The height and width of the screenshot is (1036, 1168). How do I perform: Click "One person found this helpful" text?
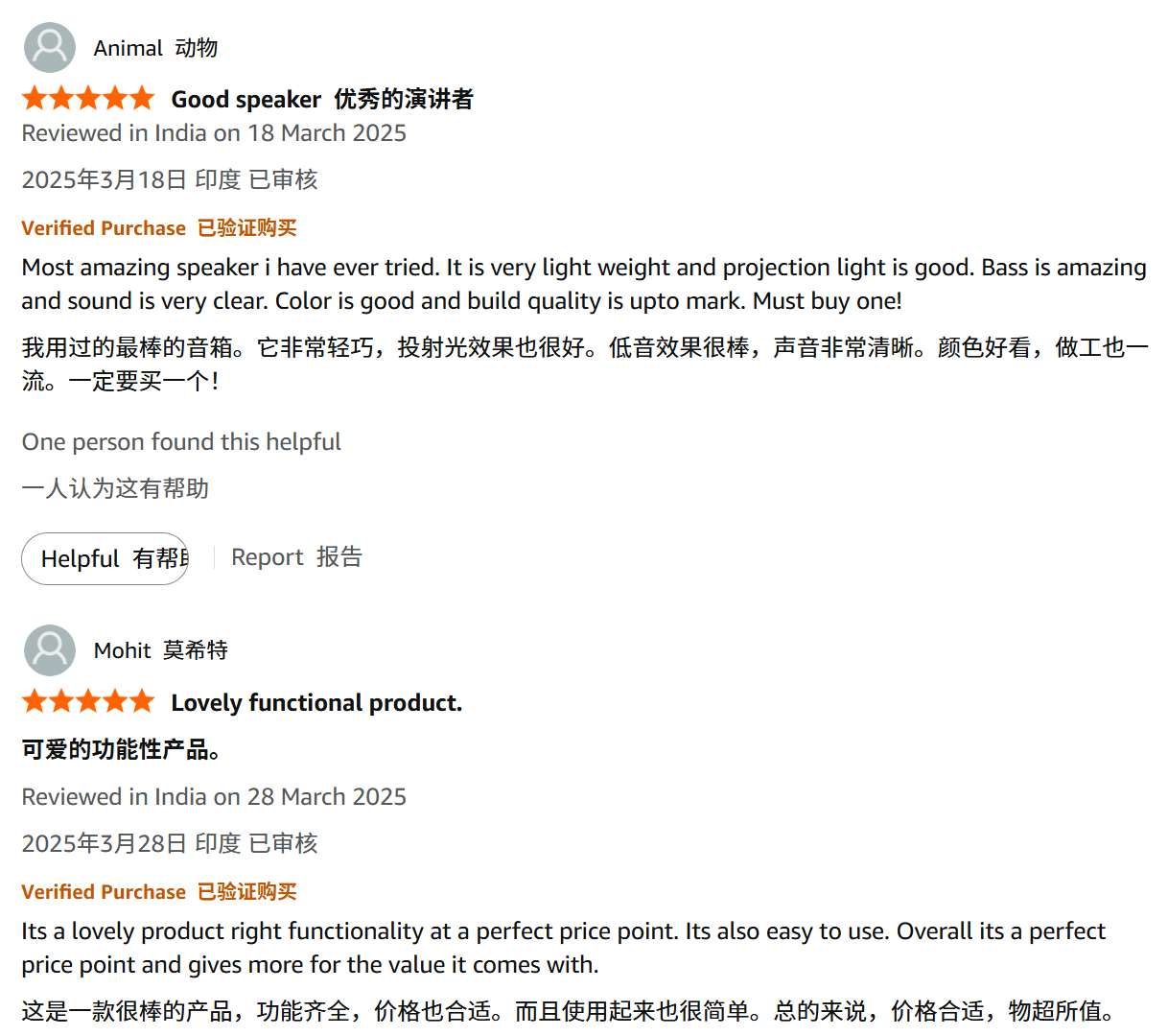coord(181,442)
